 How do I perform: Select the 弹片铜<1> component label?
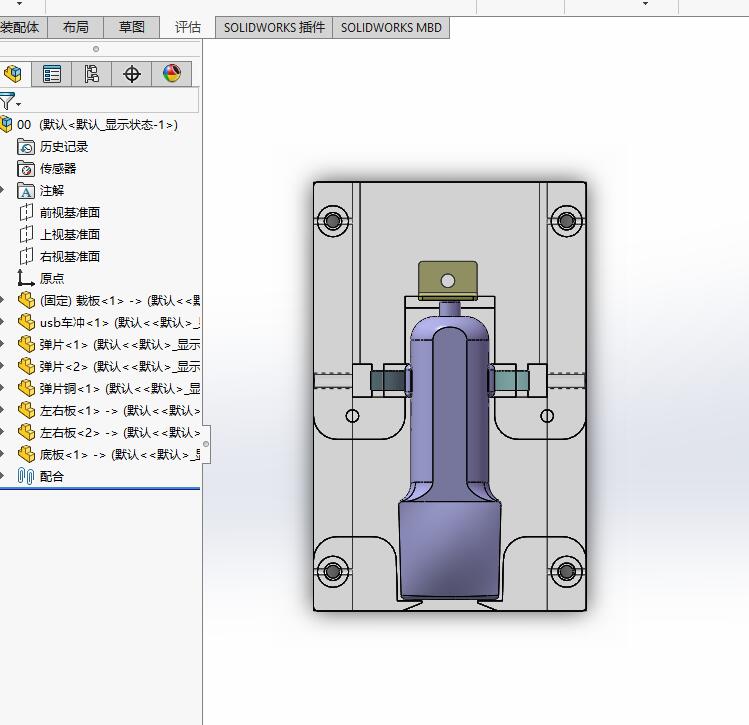119,388
